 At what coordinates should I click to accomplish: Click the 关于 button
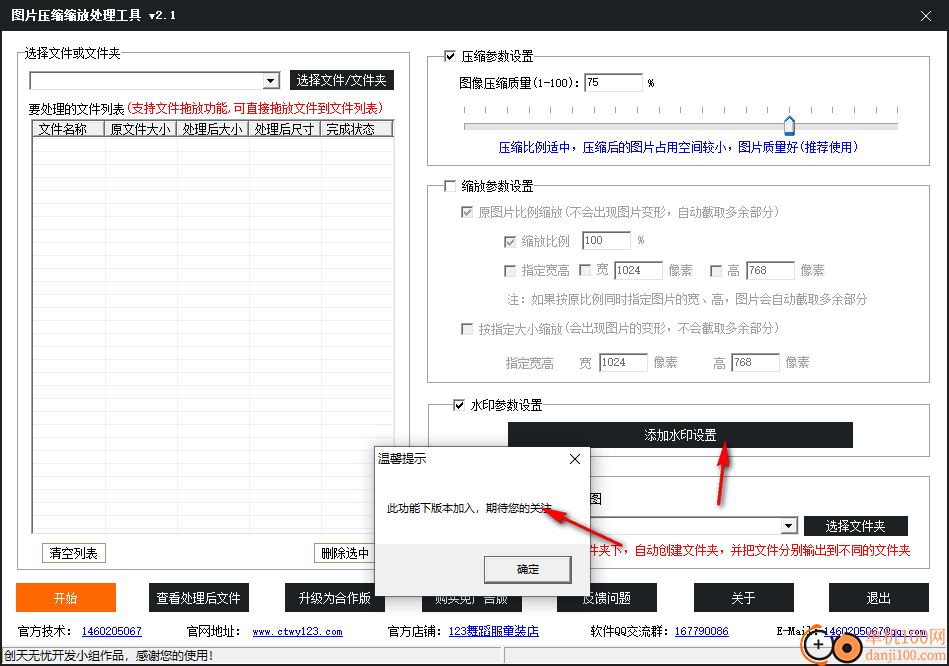pyautogui.click(x=743, y=598)
